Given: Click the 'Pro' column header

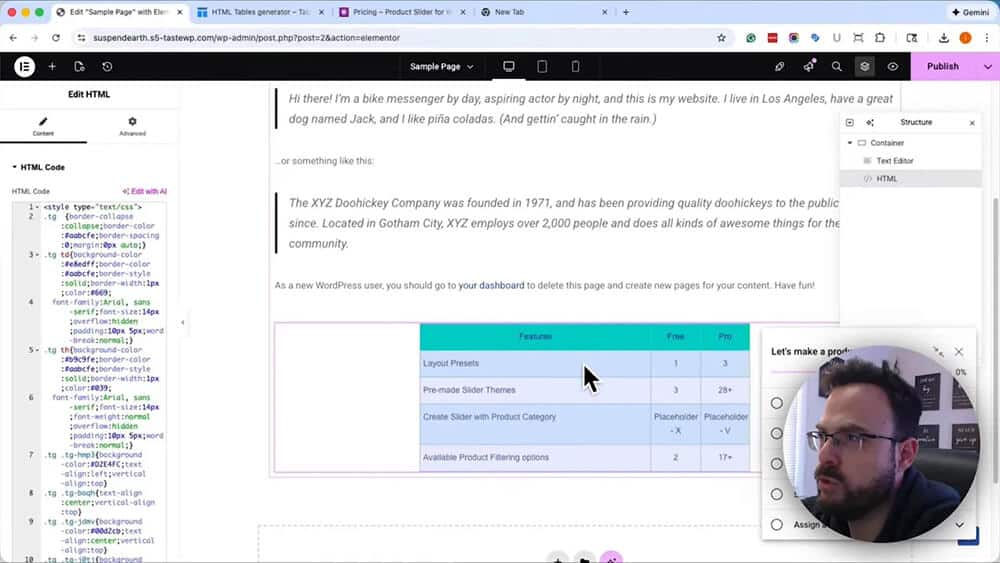Looking at the screenshot, I should [725, 337].
